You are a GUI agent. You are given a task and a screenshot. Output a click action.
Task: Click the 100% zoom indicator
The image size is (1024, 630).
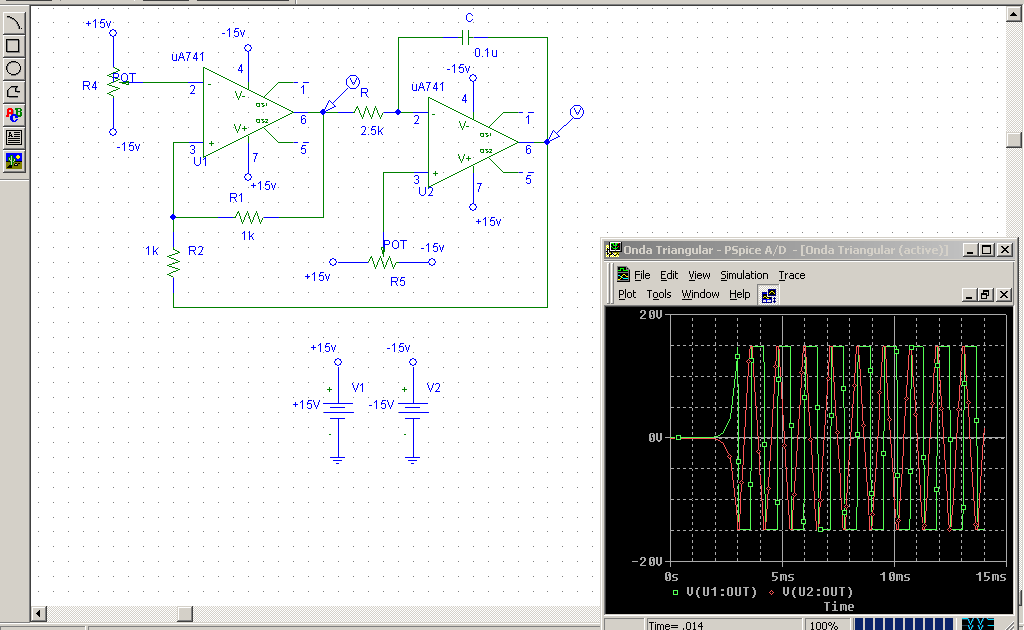827,624
